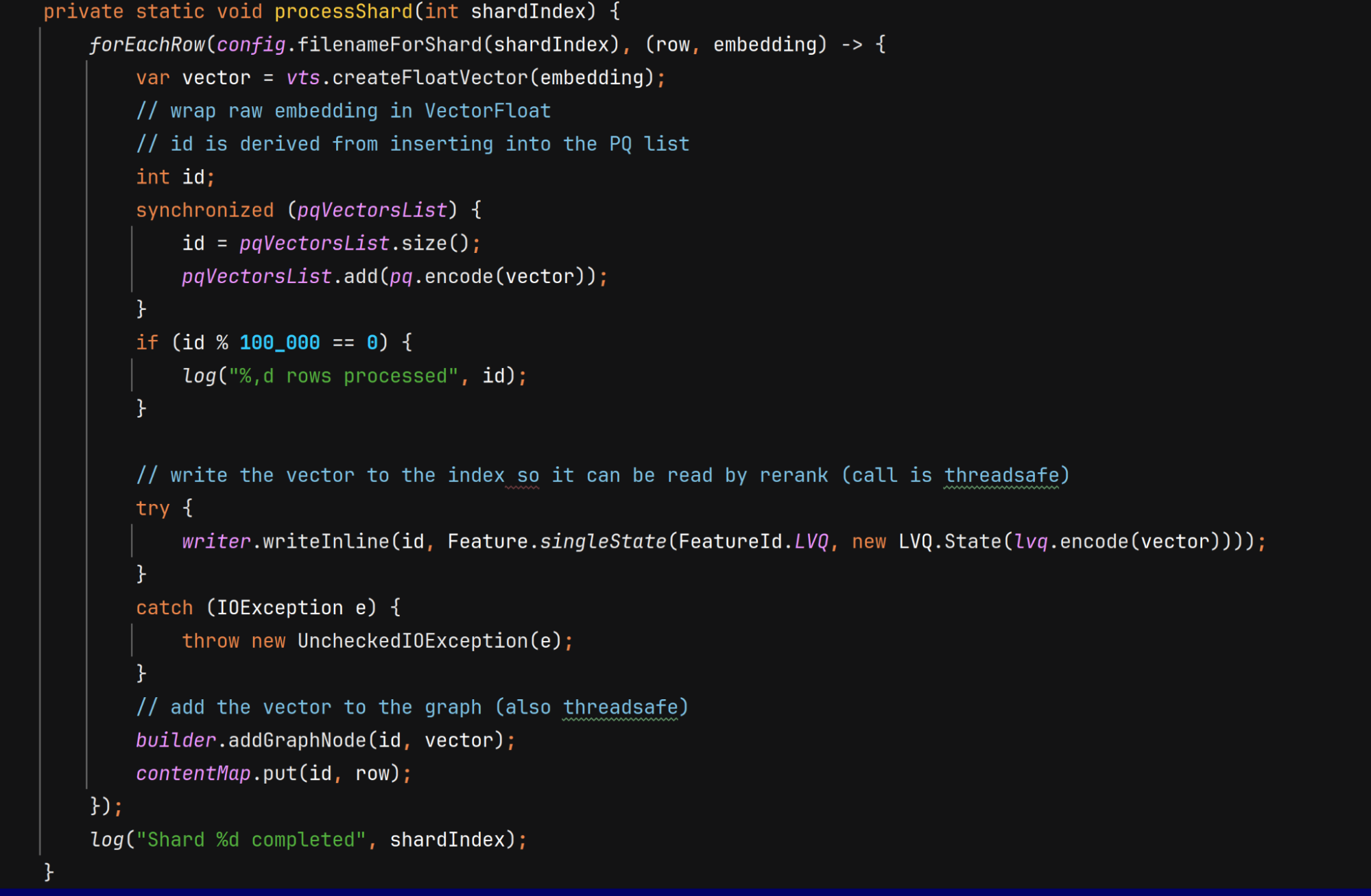Click Feature.singleState method reference
This screenshot has height=896, width=1371.
point(602,542)
